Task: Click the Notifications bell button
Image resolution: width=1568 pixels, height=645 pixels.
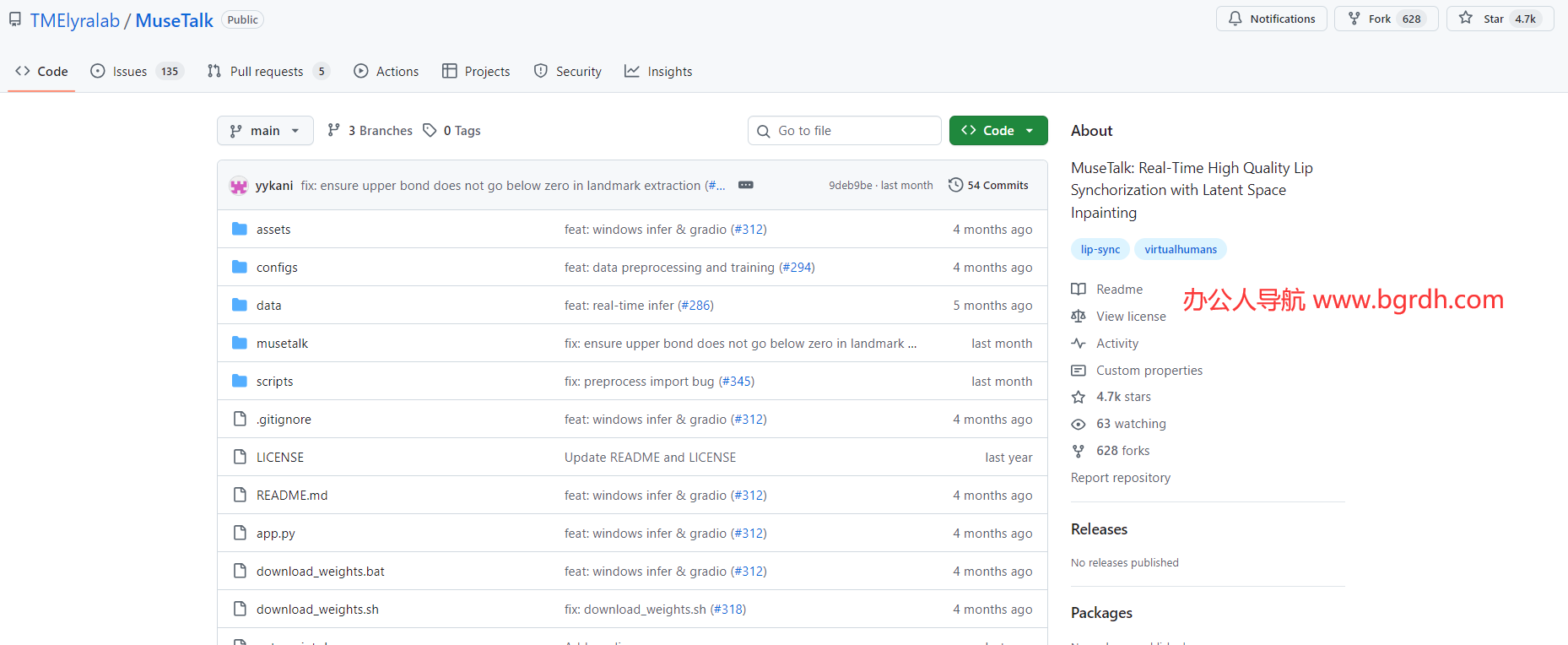Action: tap(1271, 19)
